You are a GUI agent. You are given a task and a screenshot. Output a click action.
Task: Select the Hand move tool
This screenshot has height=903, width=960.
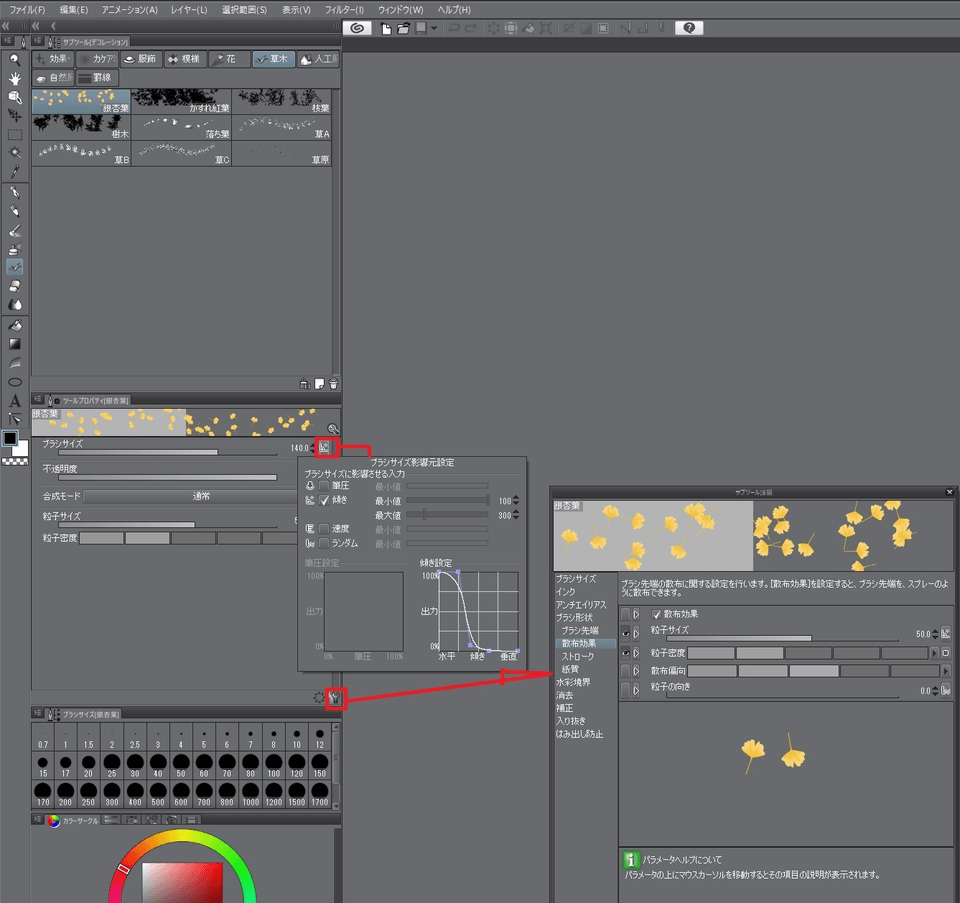pos(15,78)
